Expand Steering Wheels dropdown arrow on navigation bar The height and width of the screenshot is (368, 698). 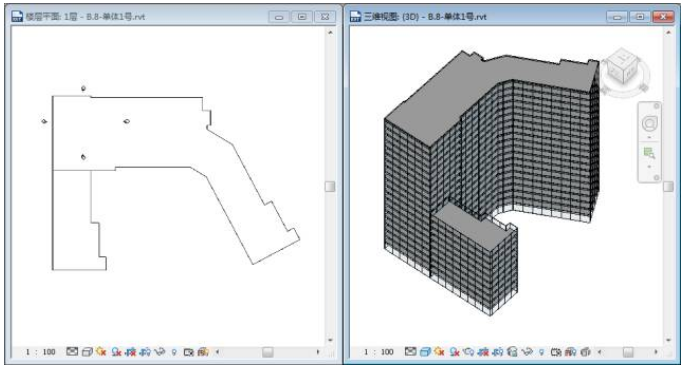[649, 136]
